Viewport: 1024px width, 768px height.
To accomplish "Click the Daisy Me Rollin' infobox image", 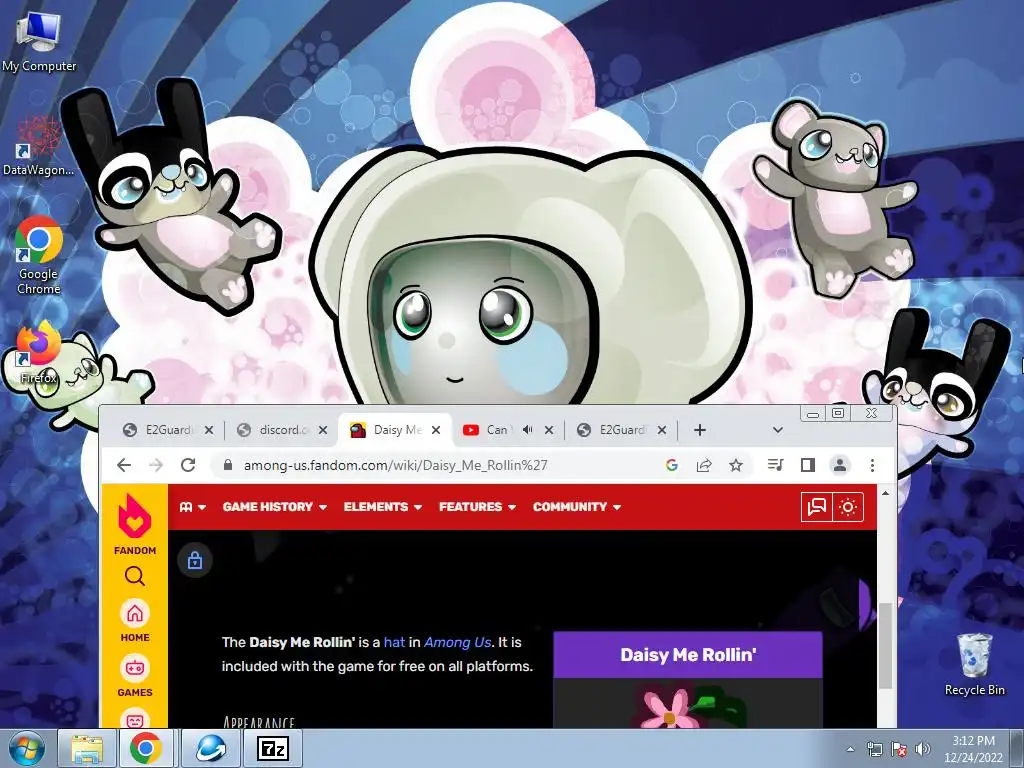I will tap(687, 704).
